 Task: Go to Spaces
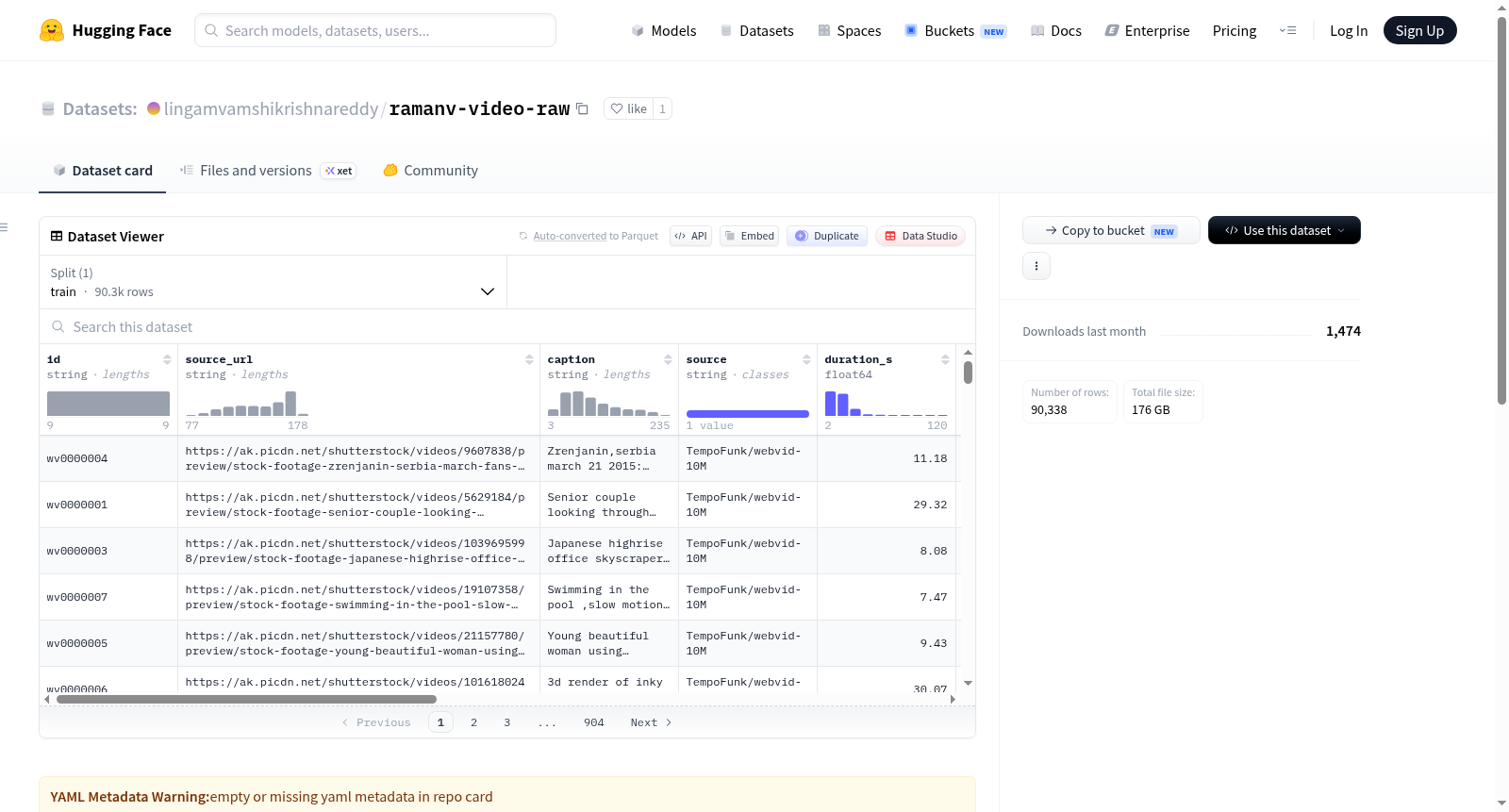[849, 30]
